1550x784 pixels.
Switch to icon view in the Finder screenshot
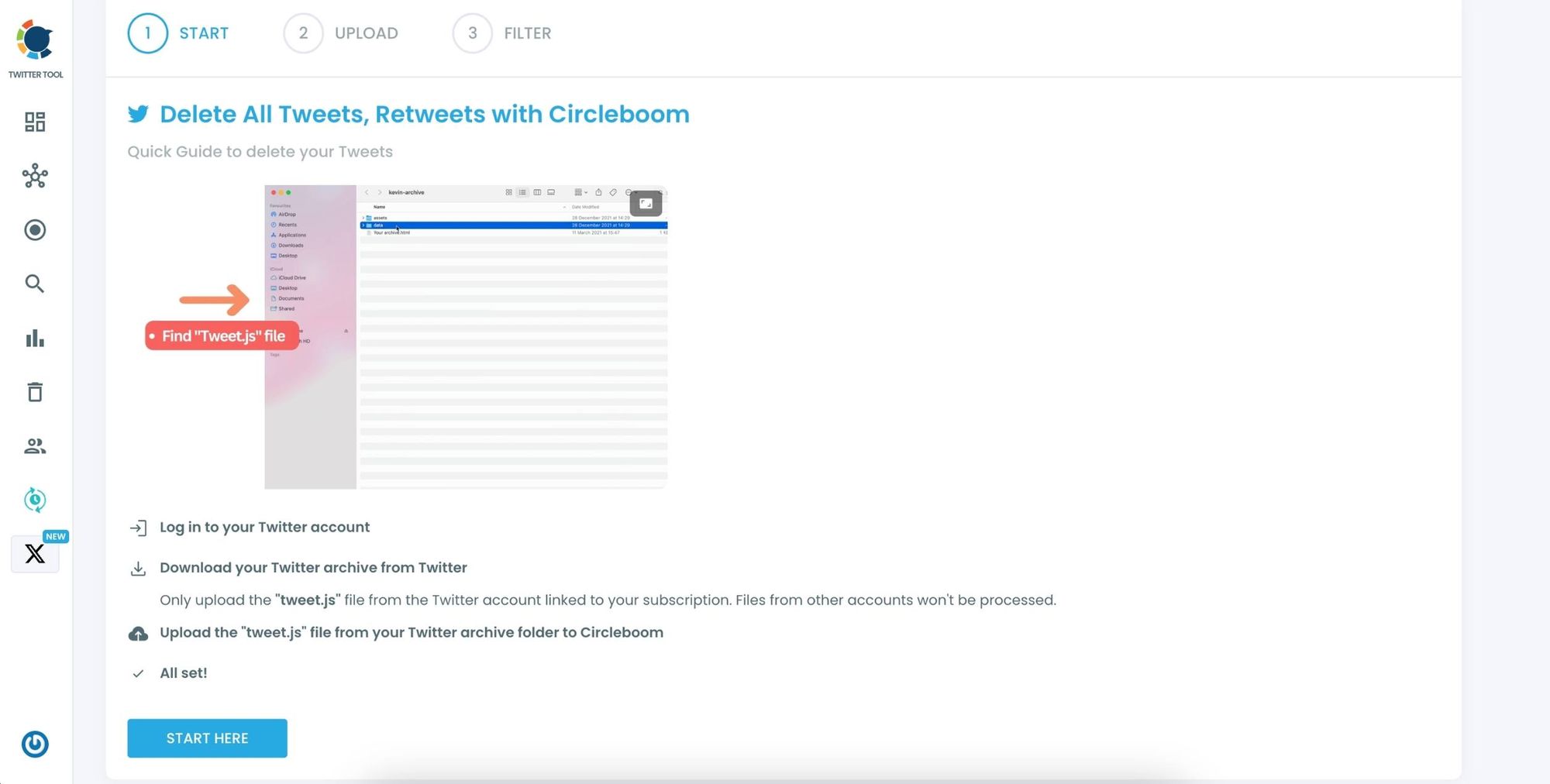coord(508,192)
